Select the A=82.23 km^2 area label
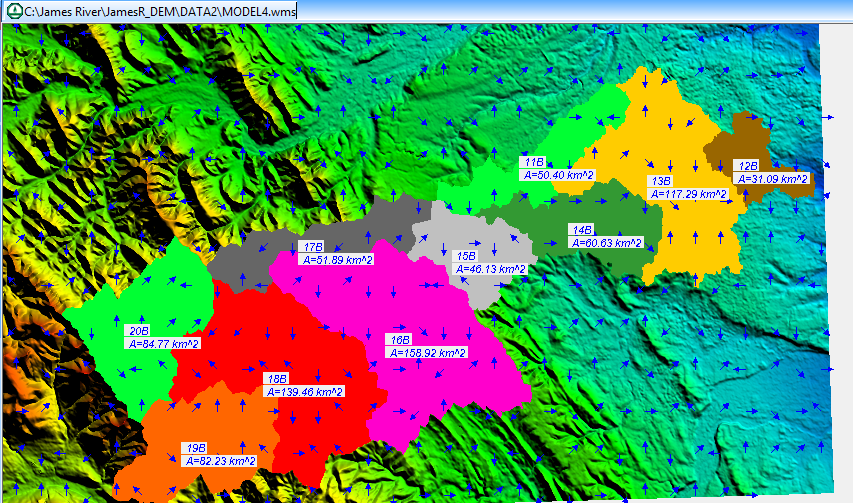 219,461
